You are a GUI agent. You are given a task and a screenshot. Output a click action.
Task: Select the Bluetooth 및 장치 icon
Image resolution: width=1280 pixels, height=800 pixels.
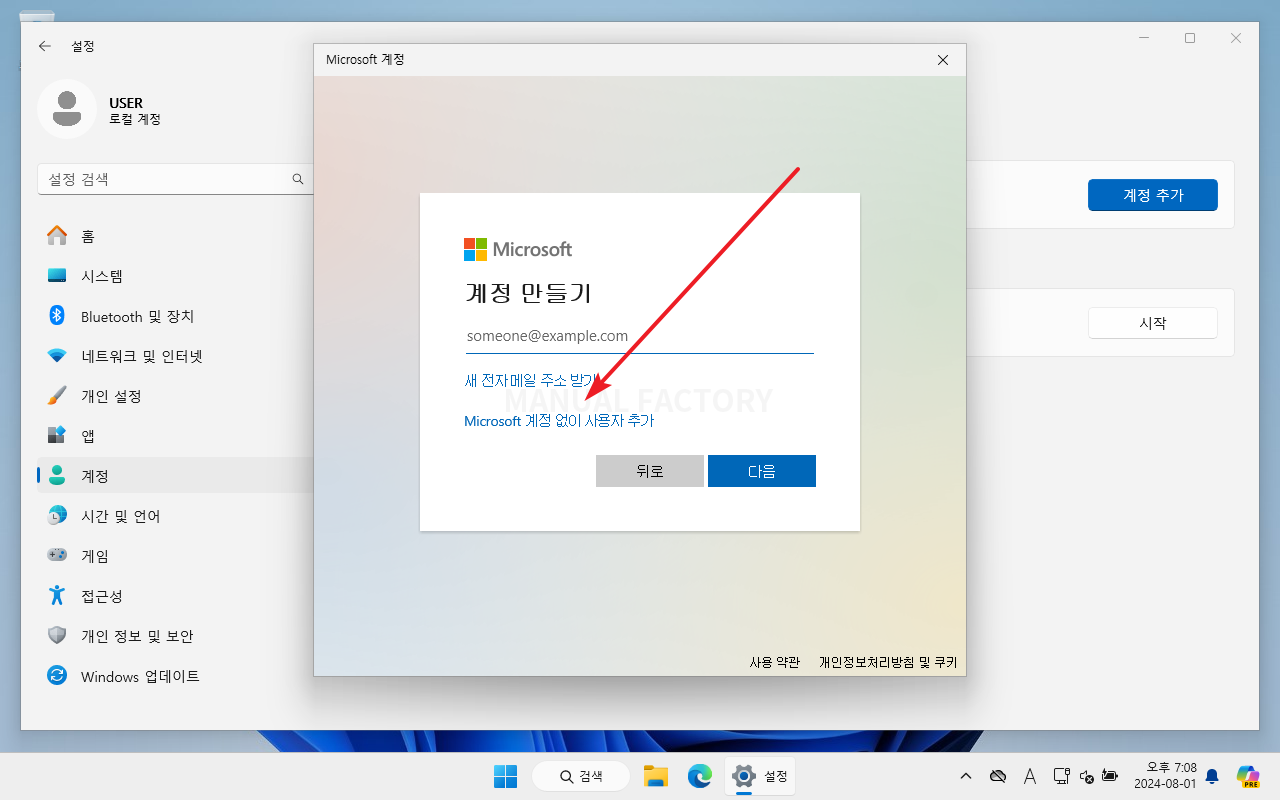click(x=57, y=316)
